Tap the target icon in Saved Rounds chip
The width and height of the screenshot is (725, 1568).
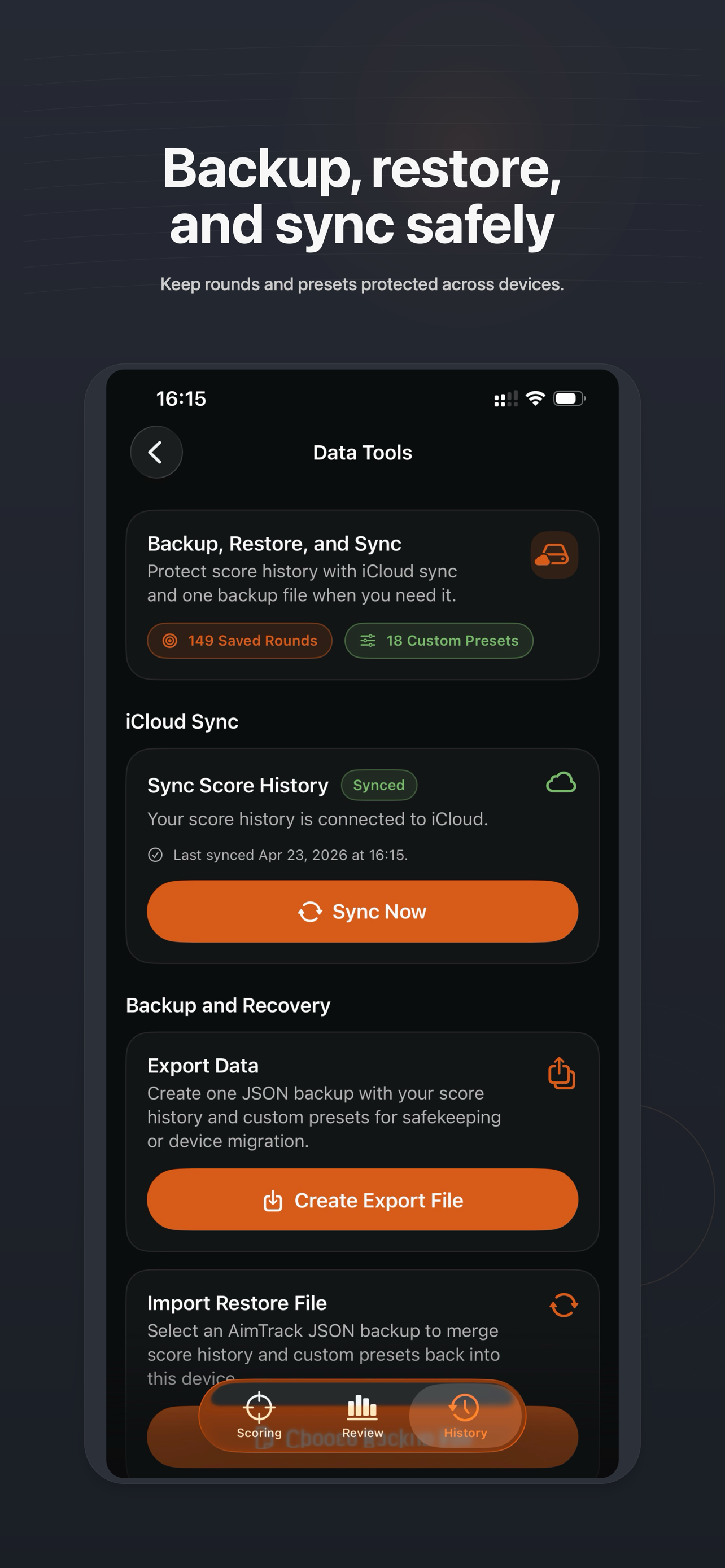coord(170,640)
